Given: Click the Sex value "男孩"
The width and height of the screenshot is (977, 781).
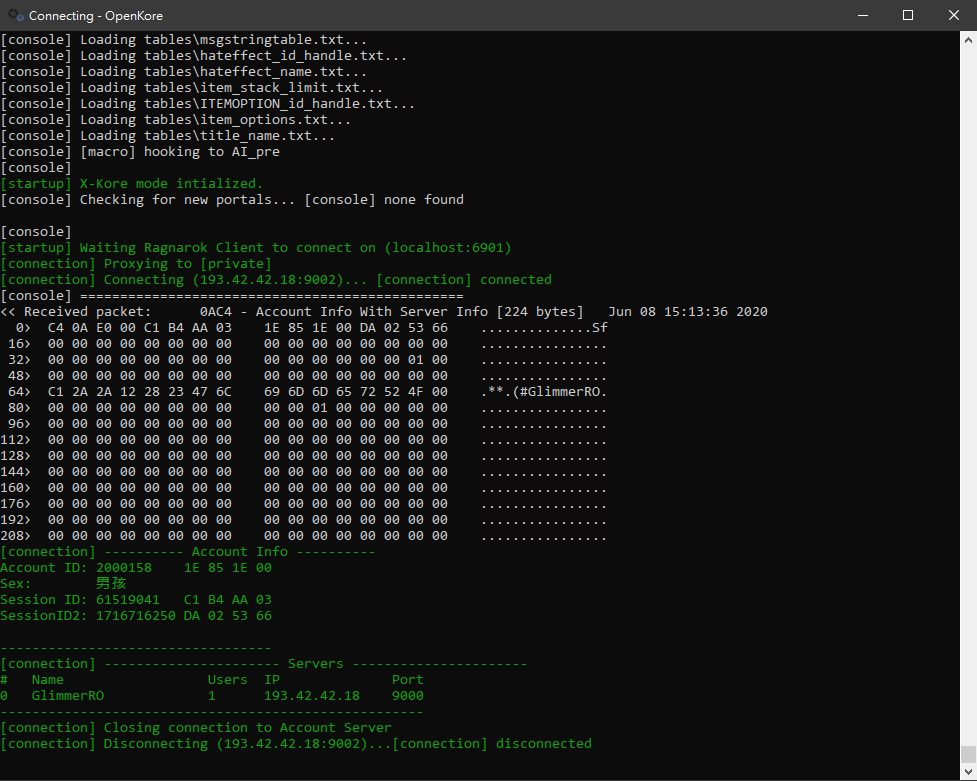Looking at the screenshot, I should 112,584.
